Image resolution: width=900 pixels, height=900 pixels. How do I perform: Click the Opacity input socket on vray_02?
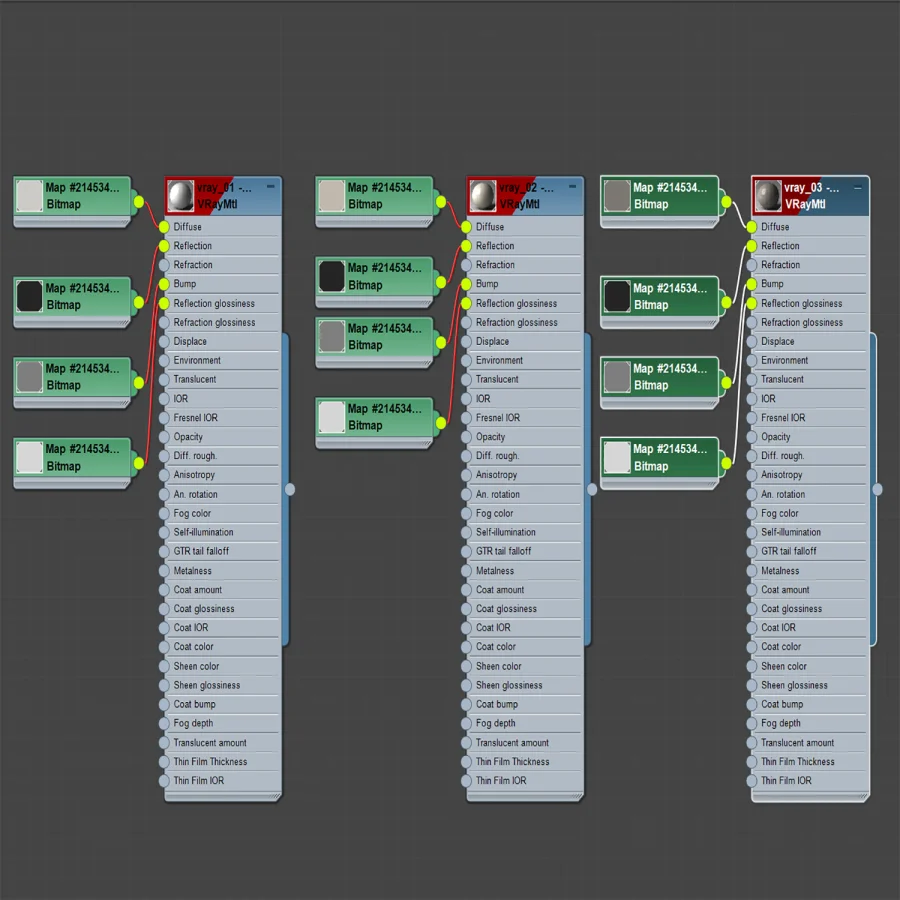466,437
